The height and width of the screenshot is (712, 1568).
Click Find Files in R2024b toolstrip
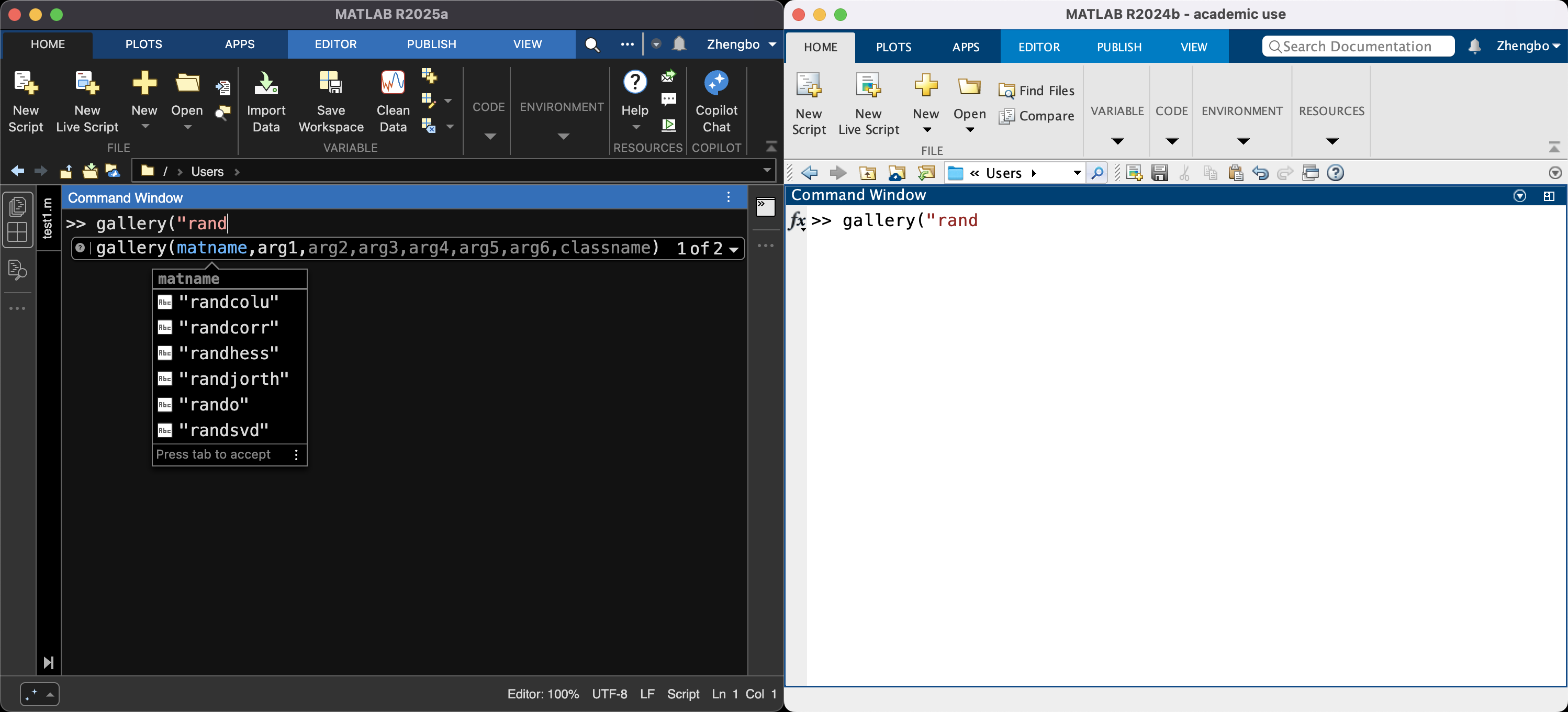point(1037,91)
